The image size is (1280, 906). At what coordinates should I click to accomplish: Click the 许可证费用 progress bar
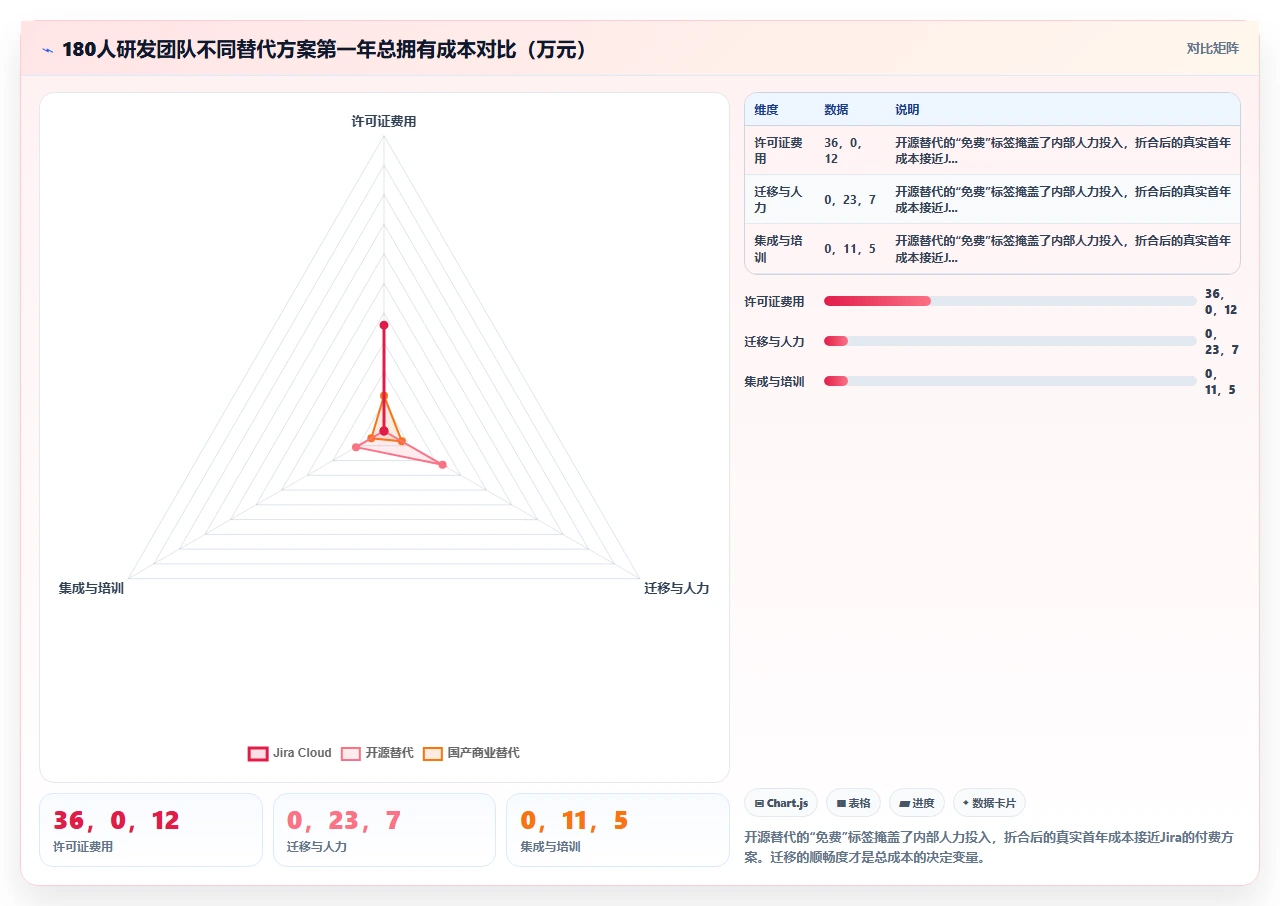(1010, 301)
